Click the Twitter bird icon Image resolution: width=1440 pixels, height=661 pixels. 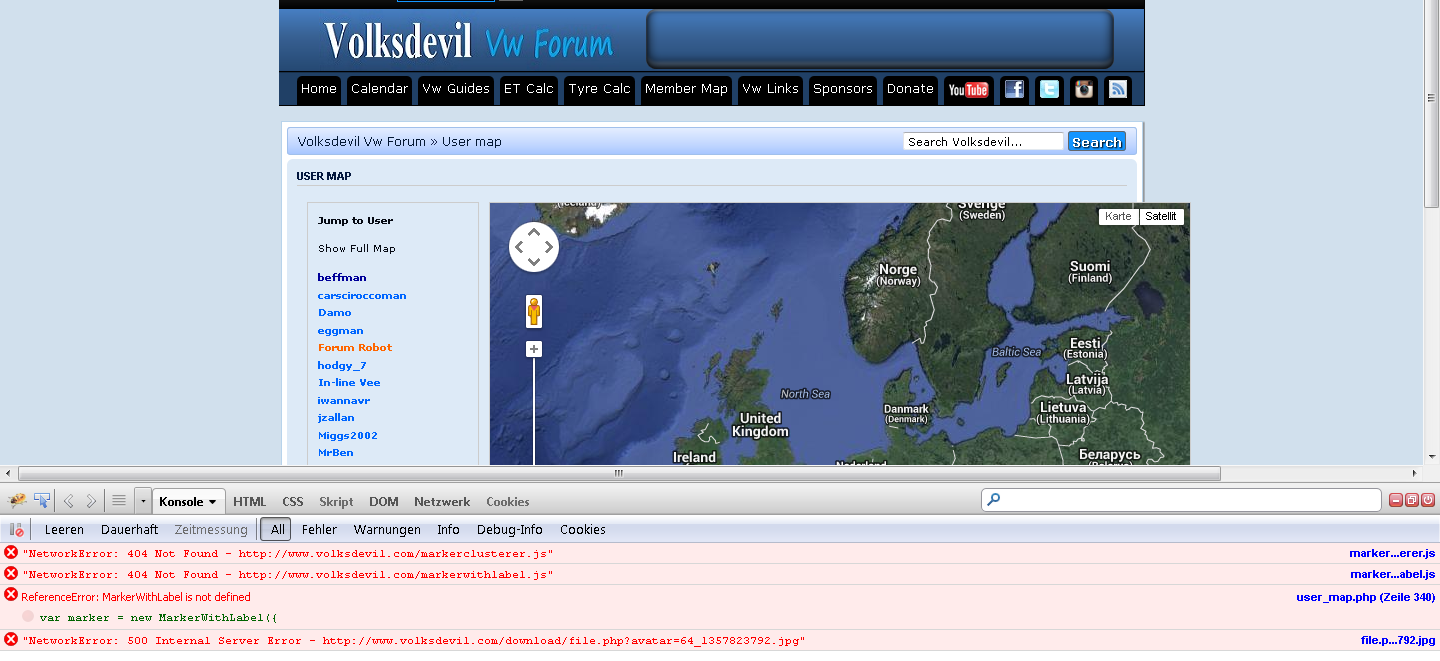tap(1048, 90)
